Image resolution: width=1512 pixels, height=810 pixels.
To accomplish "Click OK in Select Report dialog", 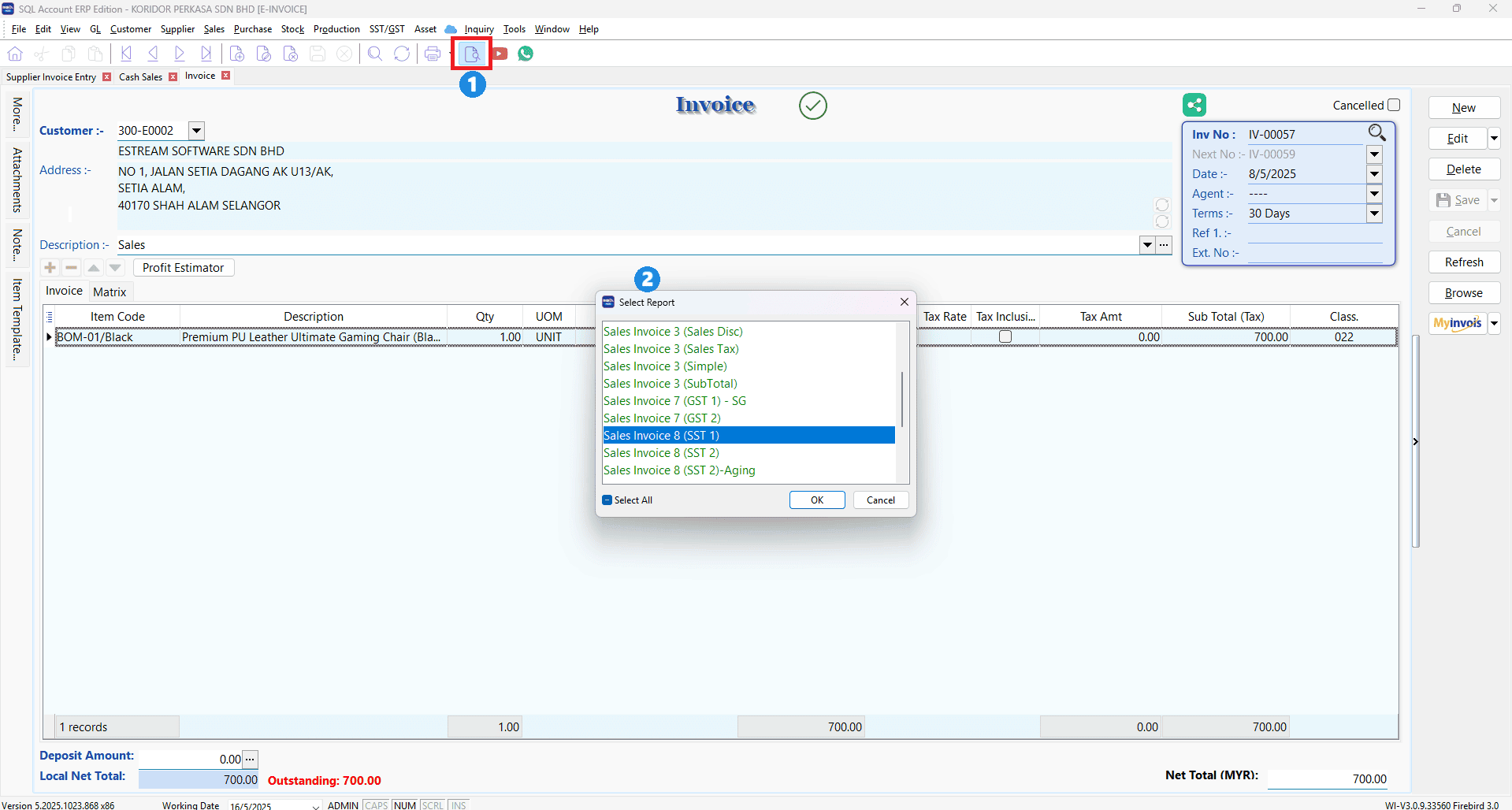I will tap(816, 500).
